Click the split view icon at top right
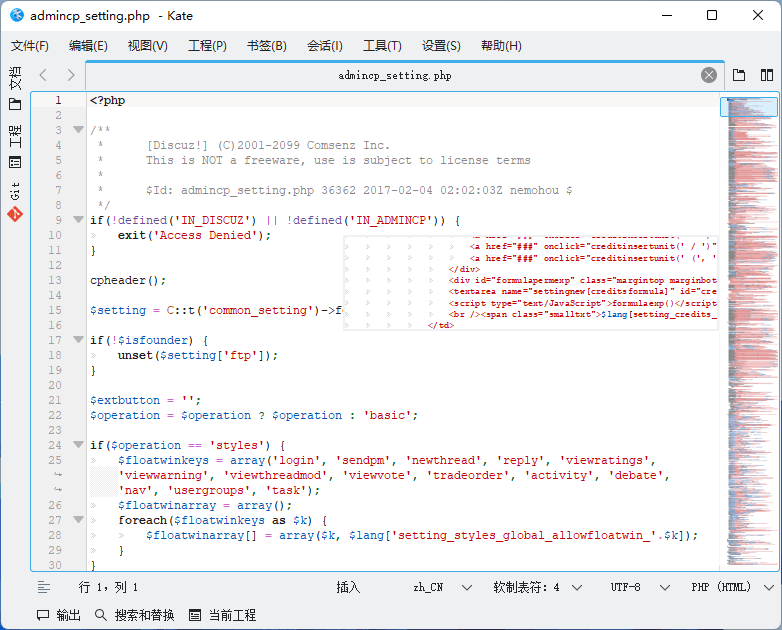Viewport: 782px width, 630px height. (767, 75)
